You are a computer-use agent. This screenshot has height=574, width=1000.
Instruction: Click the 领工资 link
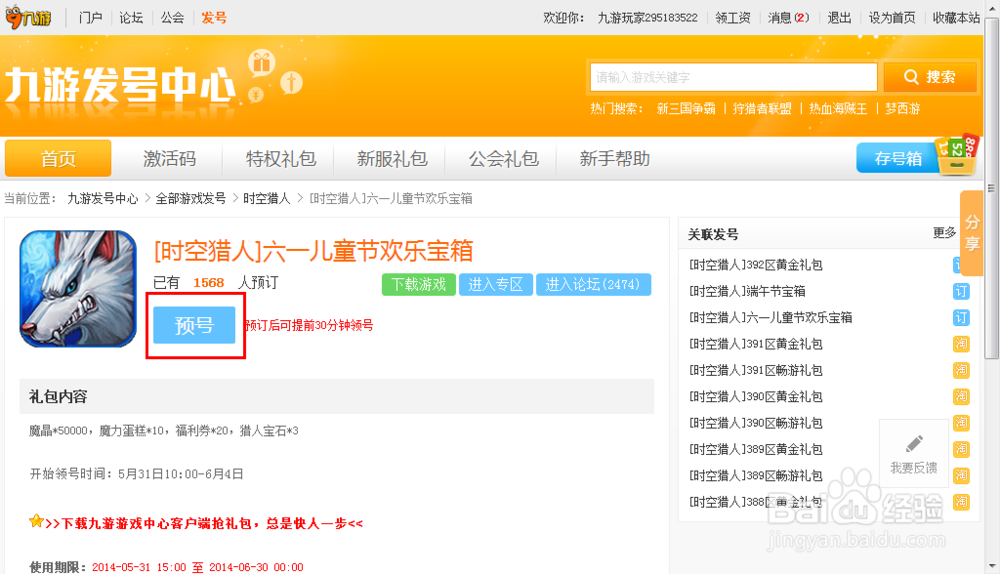tap(733, 18)
